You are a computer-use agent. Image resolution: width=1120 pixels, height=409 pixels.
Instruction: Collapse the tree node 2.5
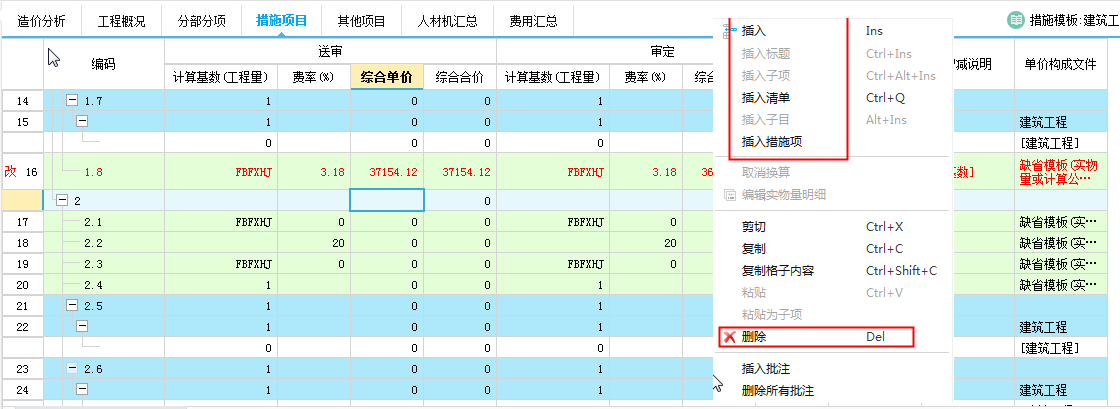72,305
